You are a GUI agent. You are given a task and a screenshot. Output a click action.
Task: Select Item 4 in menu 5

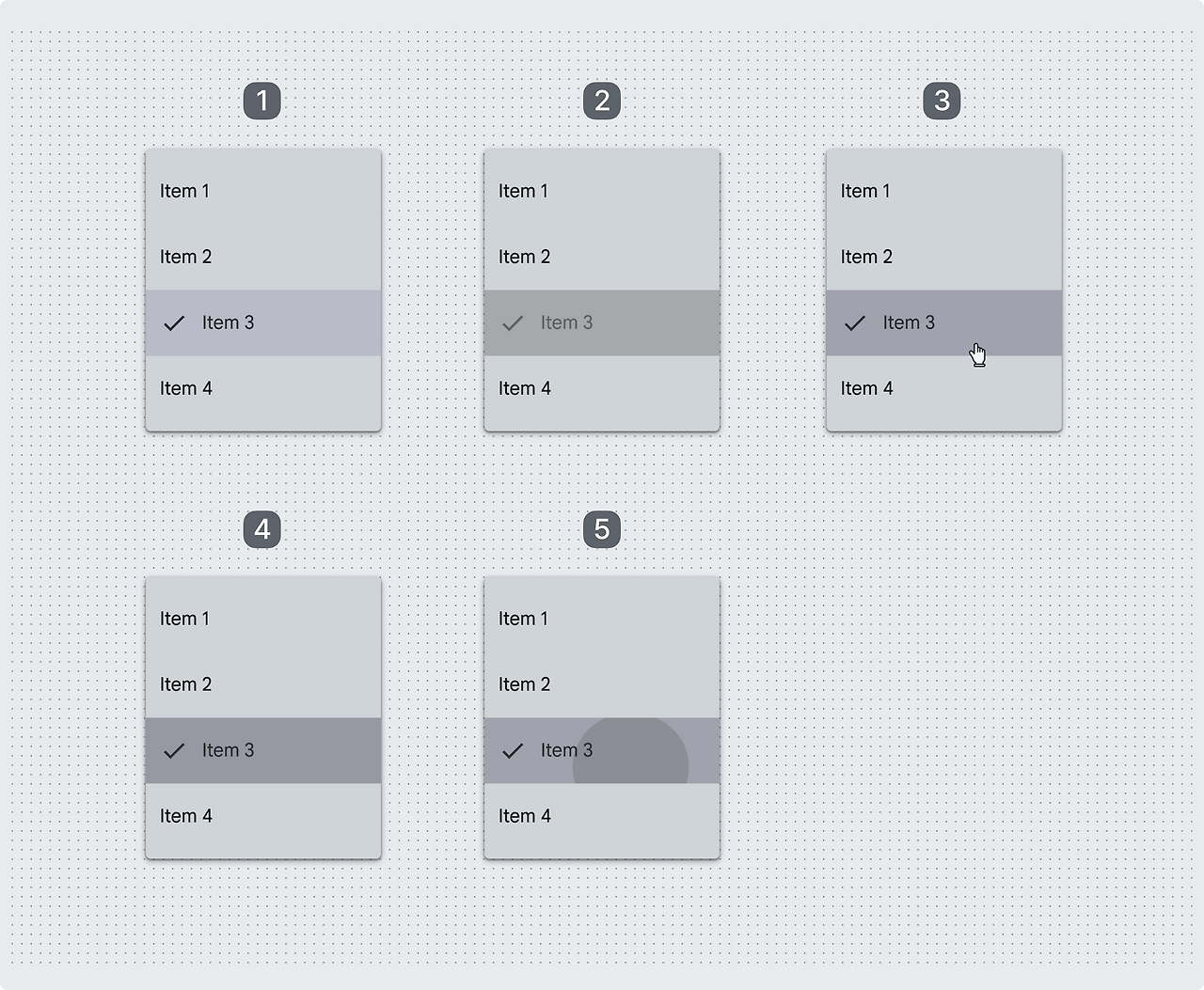[x=602, y=816]
